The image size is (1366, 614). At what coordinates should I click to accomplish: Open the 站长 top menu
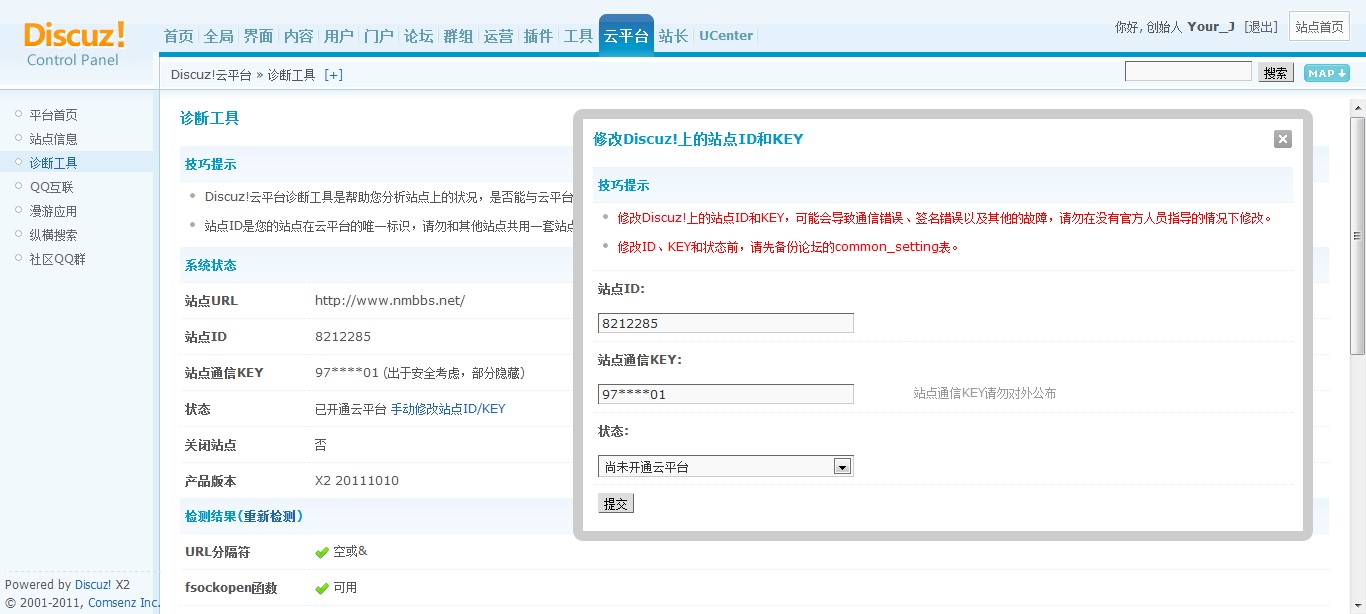(x=673, y=36)
